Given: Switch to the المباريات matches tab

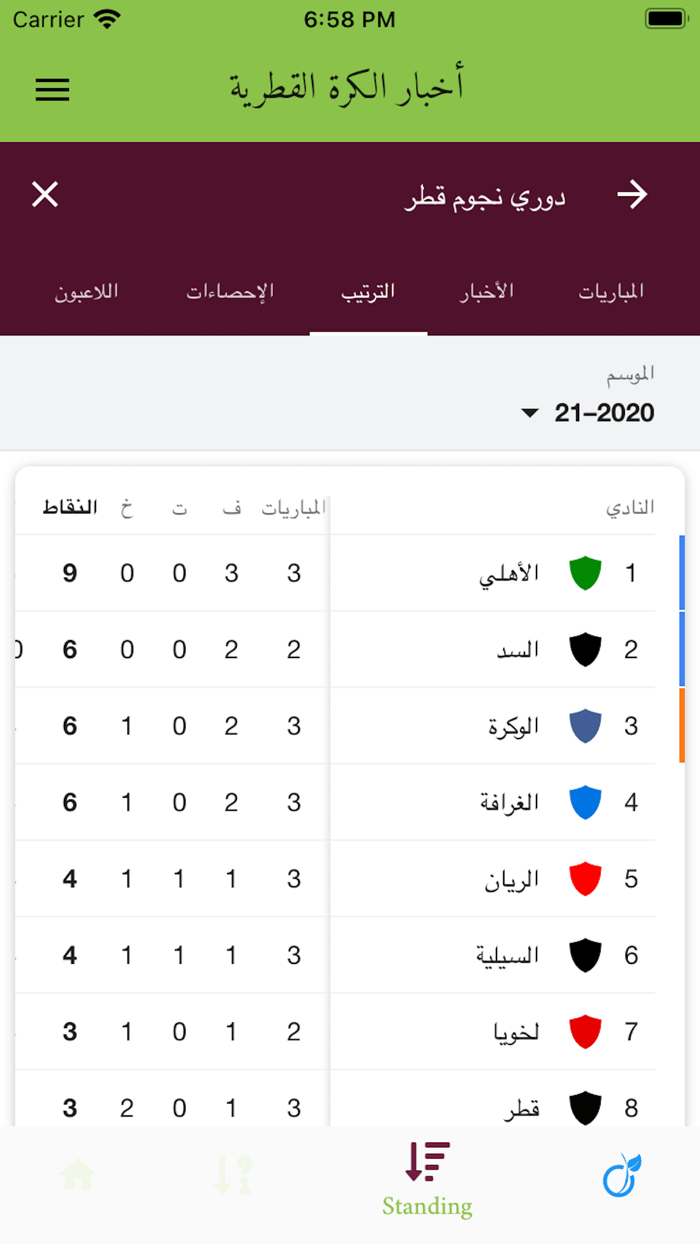Looking at the screenshot, I should pyautogui.click(x=611, y=291).
